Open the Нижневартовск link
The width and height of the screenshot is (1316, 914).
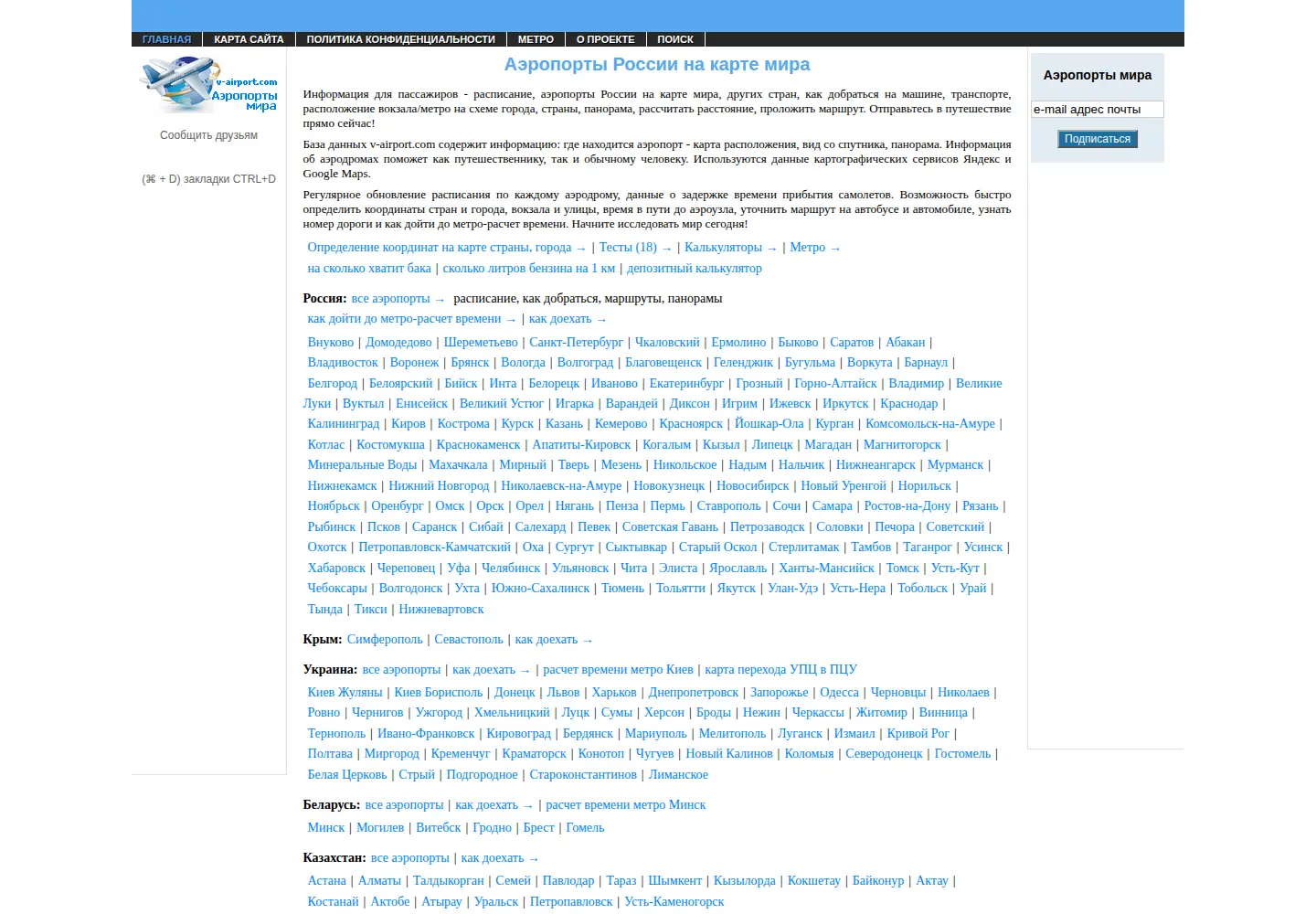click(x=441, y=610)
